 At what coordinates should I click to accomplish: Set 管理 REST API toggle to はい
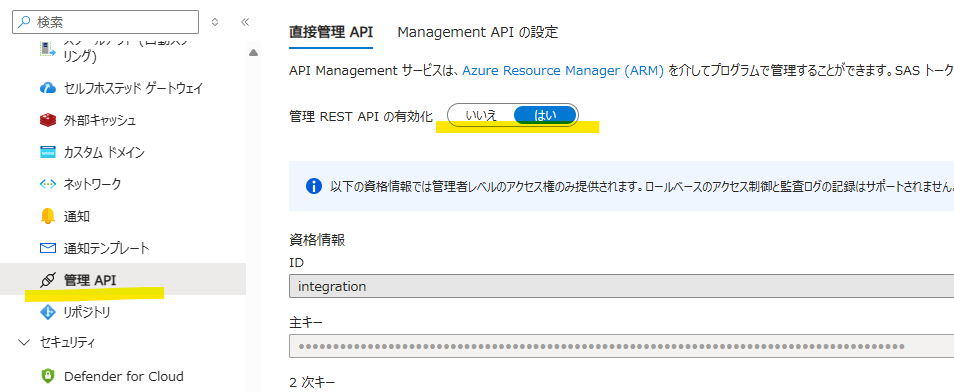click(545, 115)
